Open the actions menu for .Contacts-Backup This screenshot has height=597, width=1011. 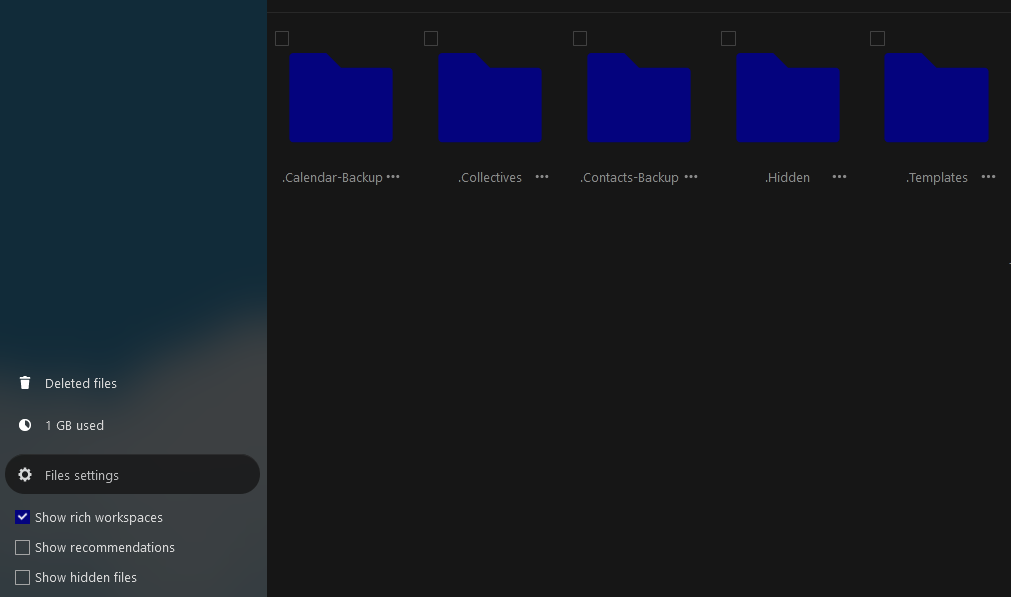click(x=691, y=177)
